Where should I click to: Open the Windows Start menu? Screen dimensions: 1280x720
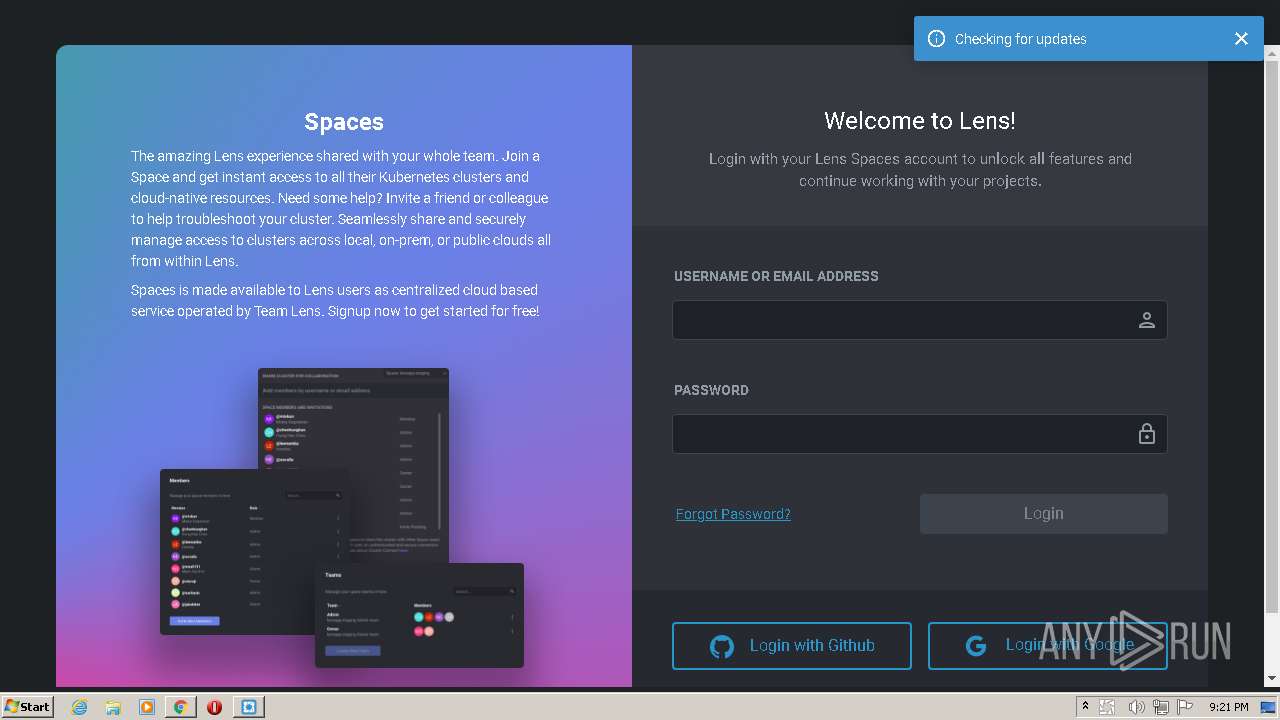click(x=27, y=706)
